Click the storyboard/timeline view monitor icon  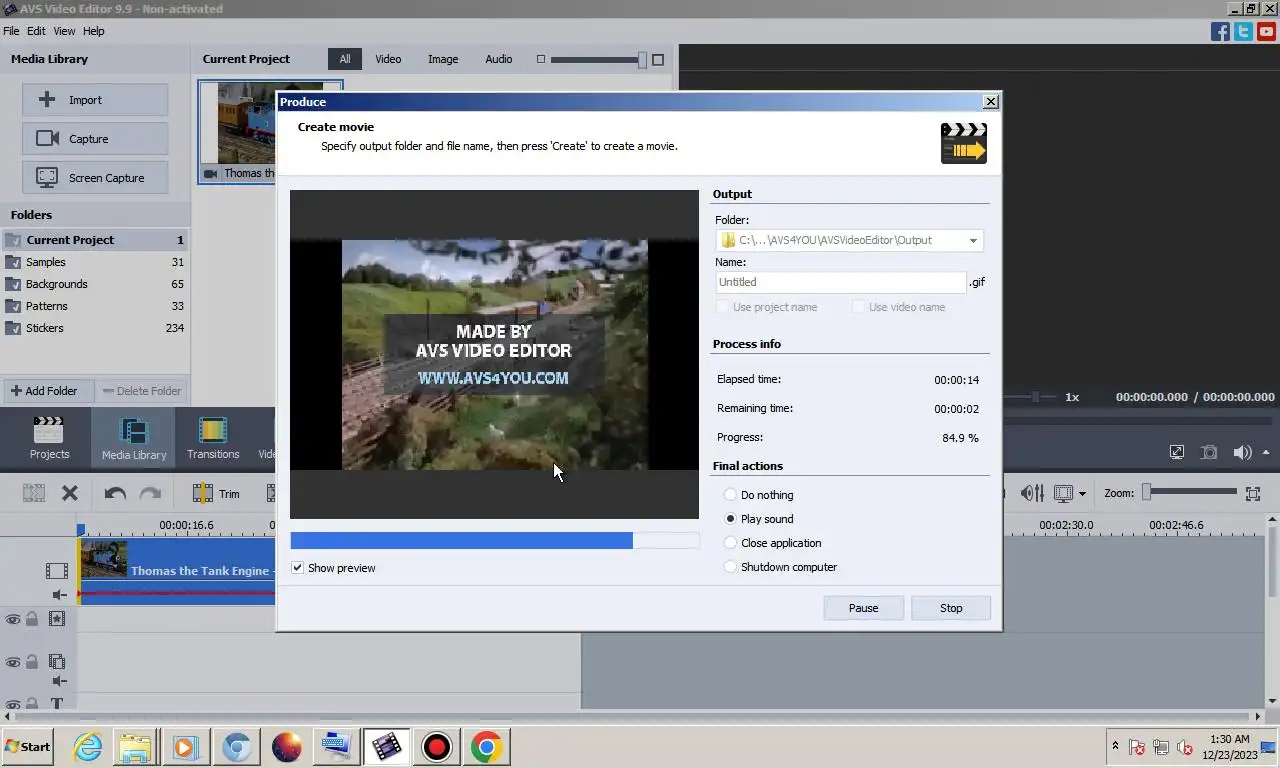click(x=1063, y=493)
